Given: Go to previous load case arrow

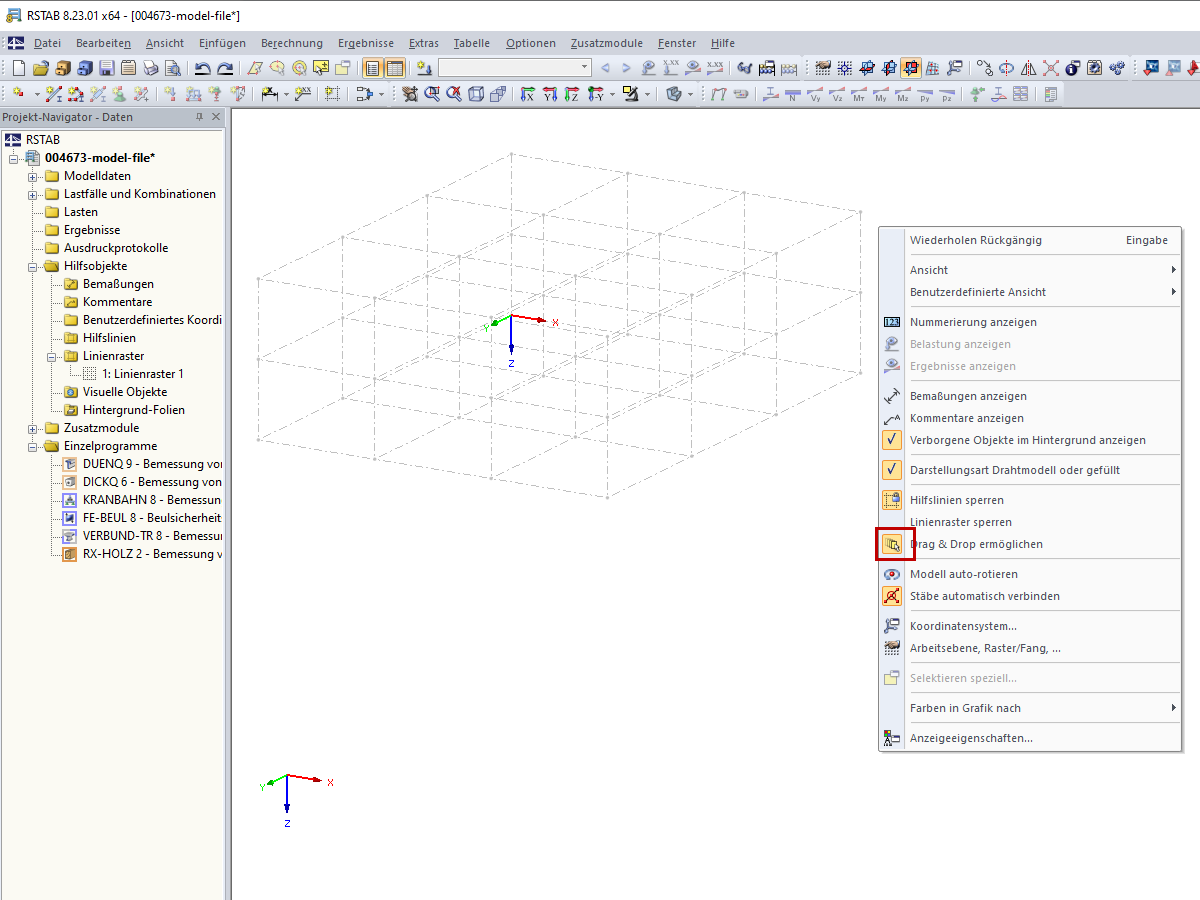Looking at the screenshot, I should coord(605,68).
